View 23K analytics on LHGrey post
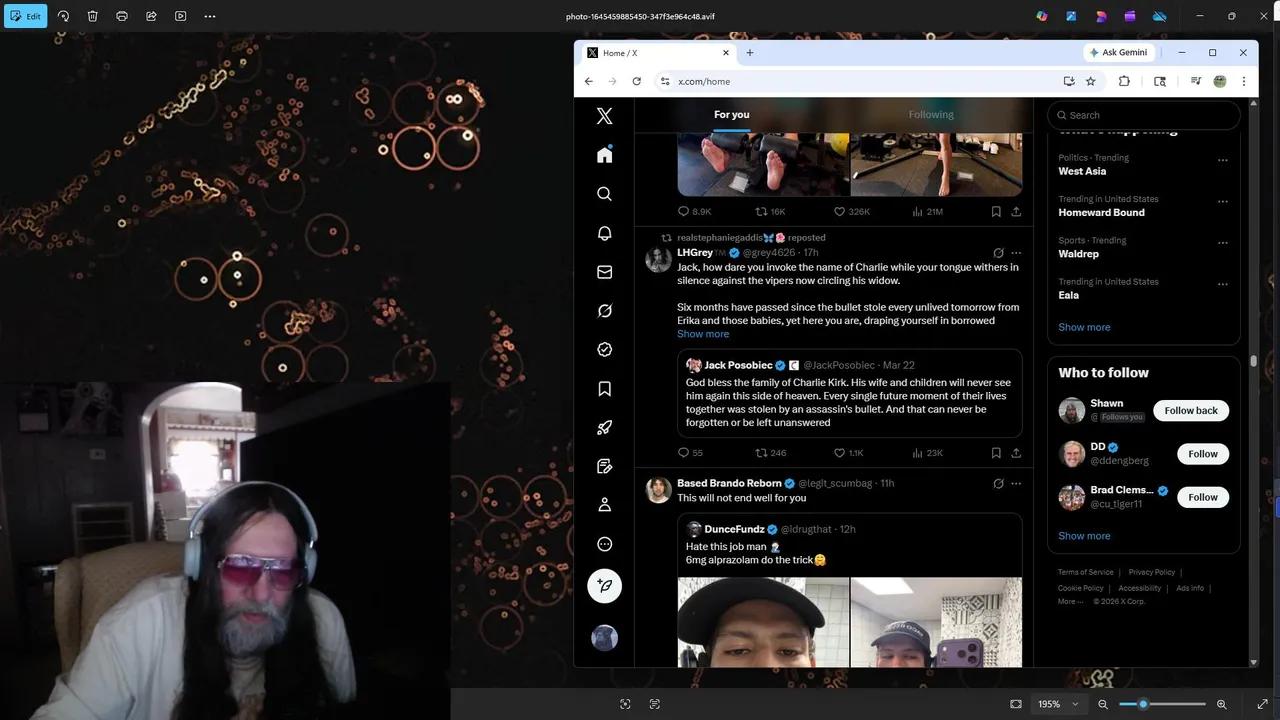Image resolution: width=1280 pixels, height=720 pixels. (x=927, y=453)
